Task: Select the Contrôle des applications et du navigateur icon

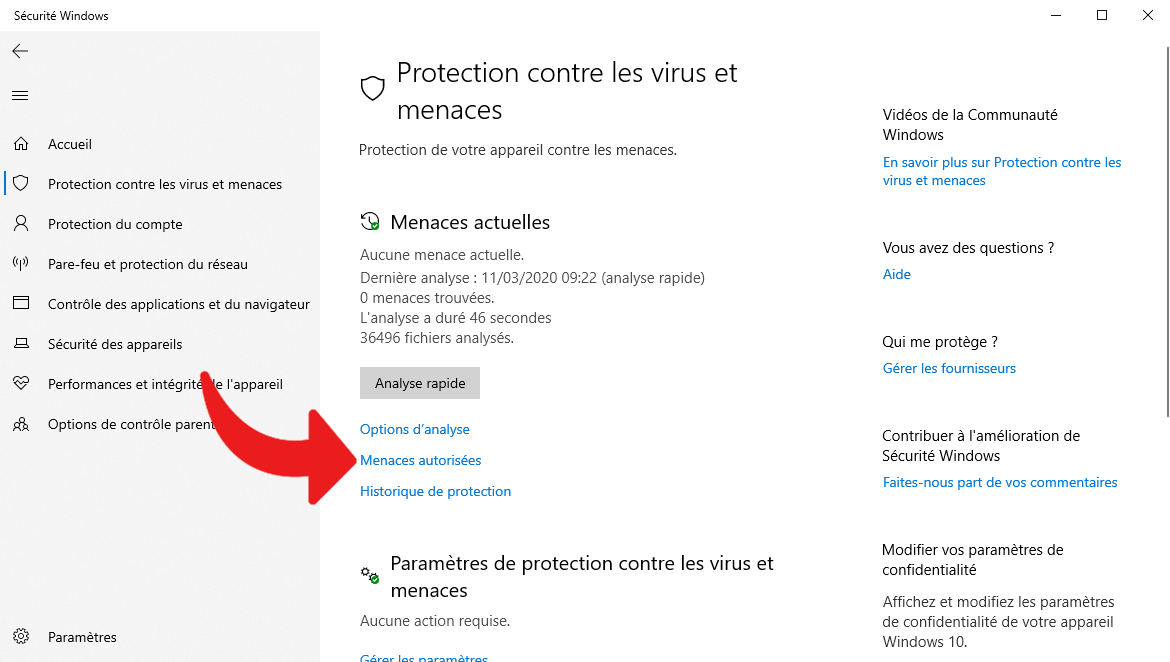Action: click(22, 303)
